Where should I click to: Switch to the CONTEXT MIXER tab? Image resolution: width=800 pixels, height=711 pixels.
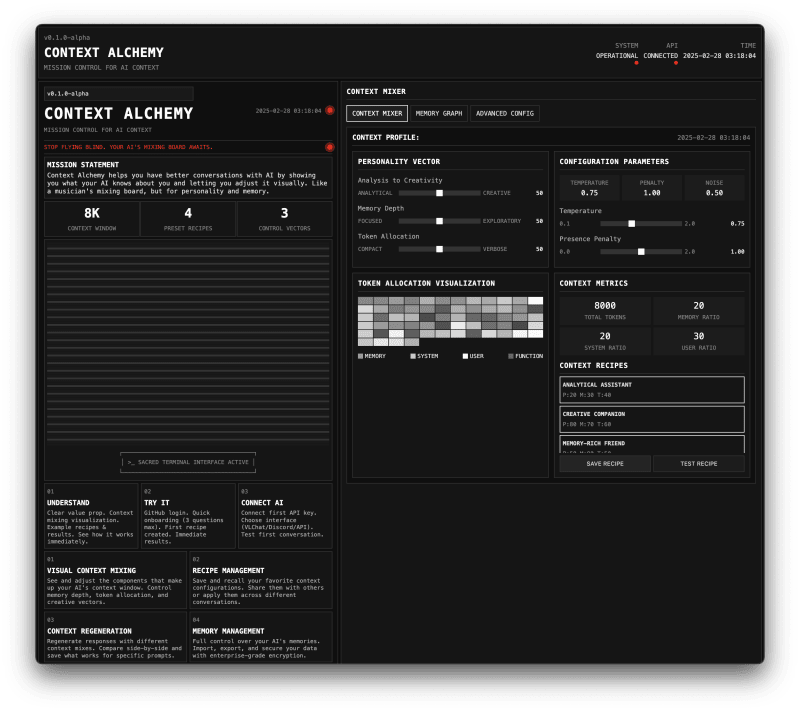coord(378,113)
